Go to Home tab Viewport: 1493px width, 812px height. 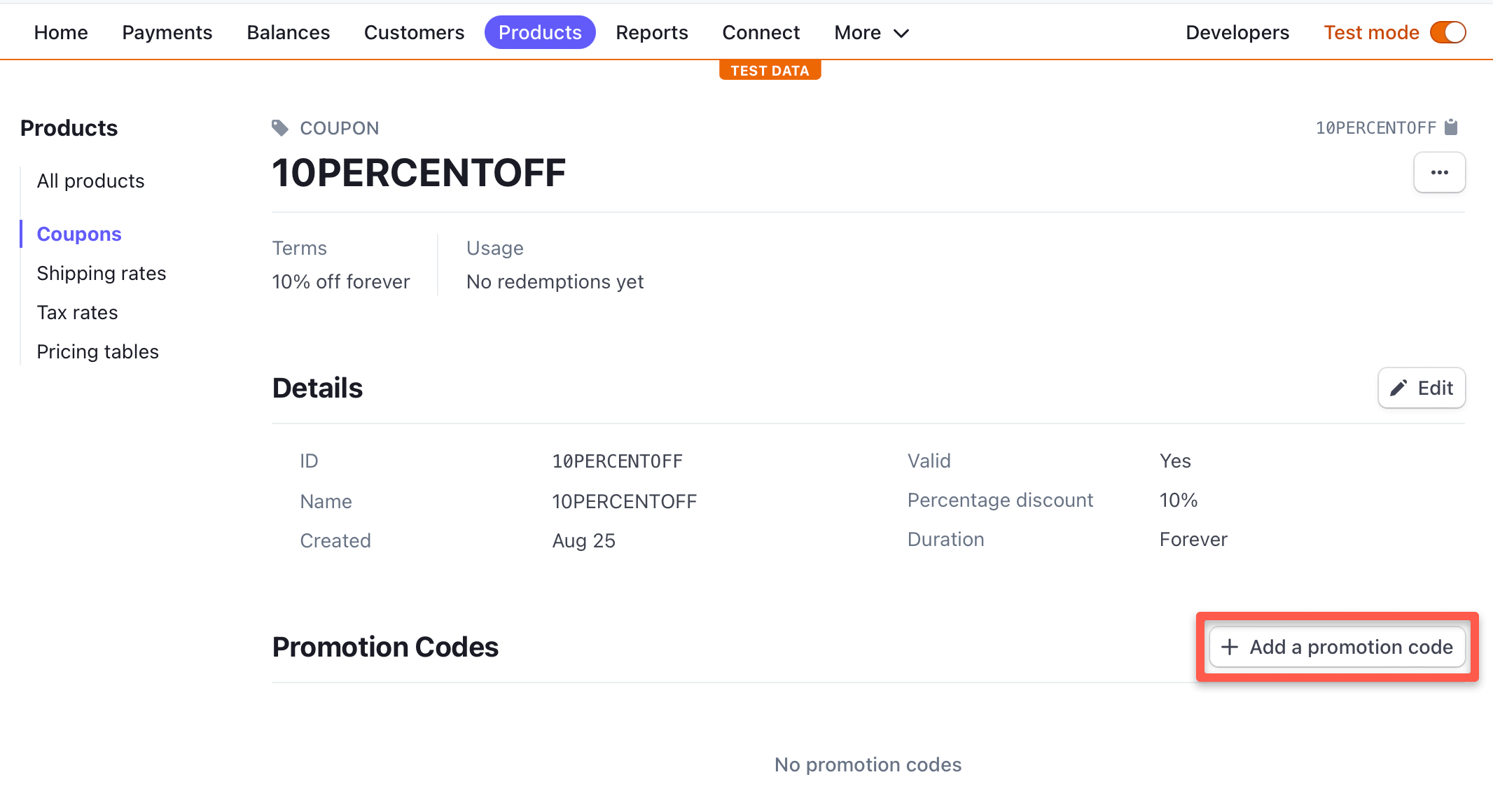pyautogui.click(x=61, y=32)
